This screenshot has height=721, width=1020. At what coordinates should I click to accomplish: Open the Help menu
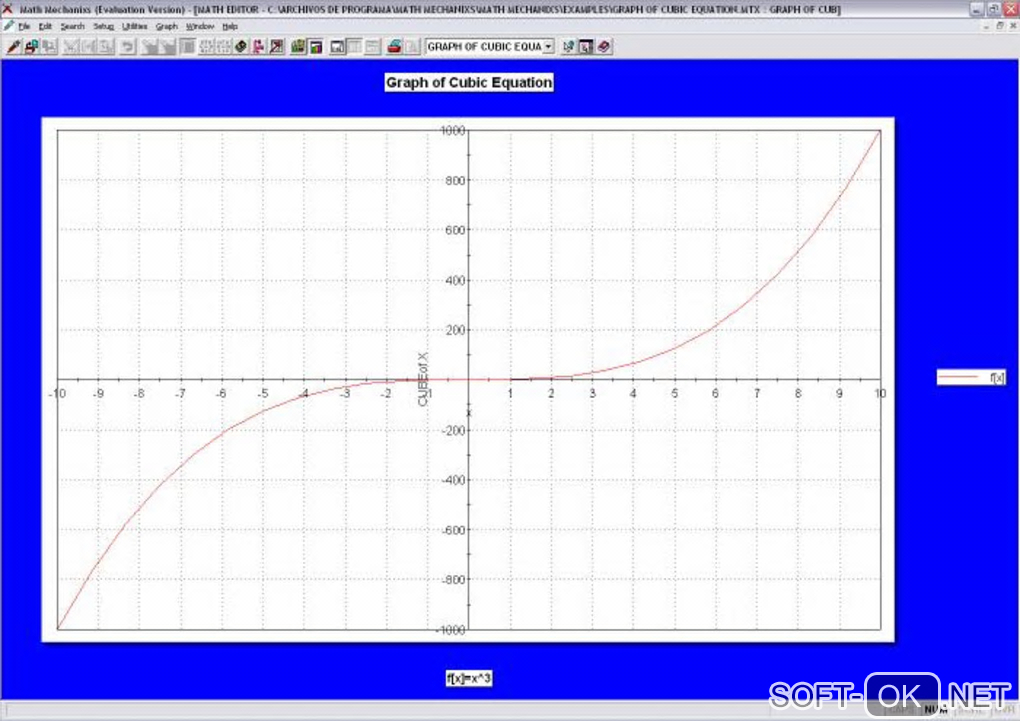point(230,27)
